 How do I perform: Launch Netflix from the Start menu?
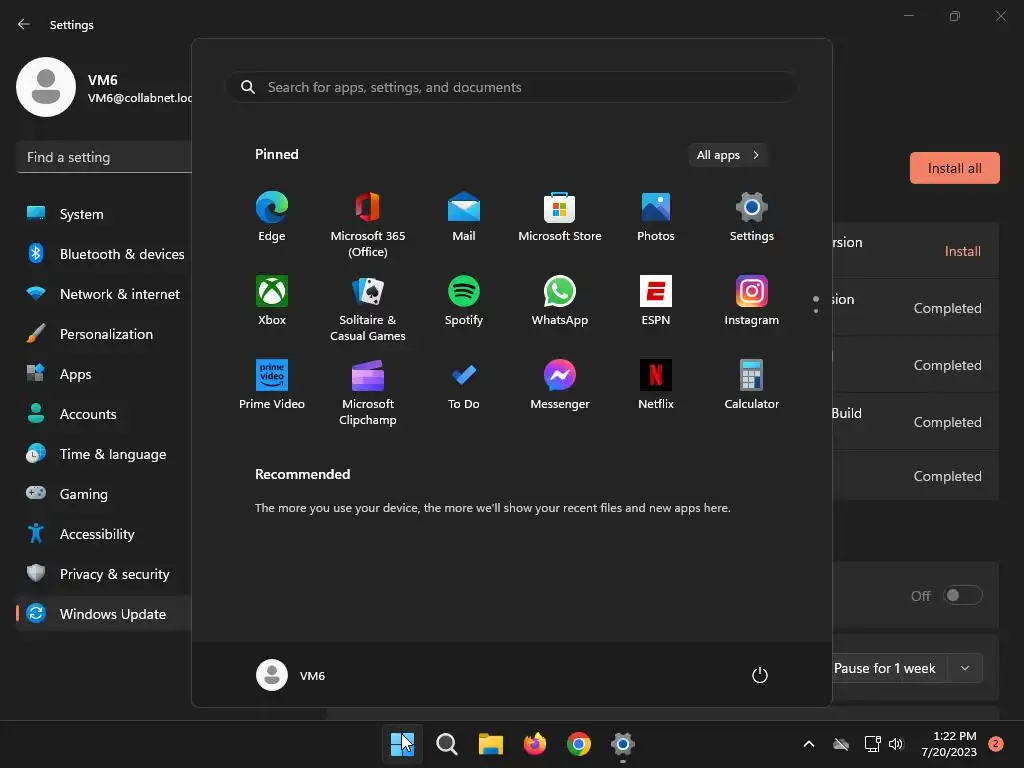(x=656, y=385)
